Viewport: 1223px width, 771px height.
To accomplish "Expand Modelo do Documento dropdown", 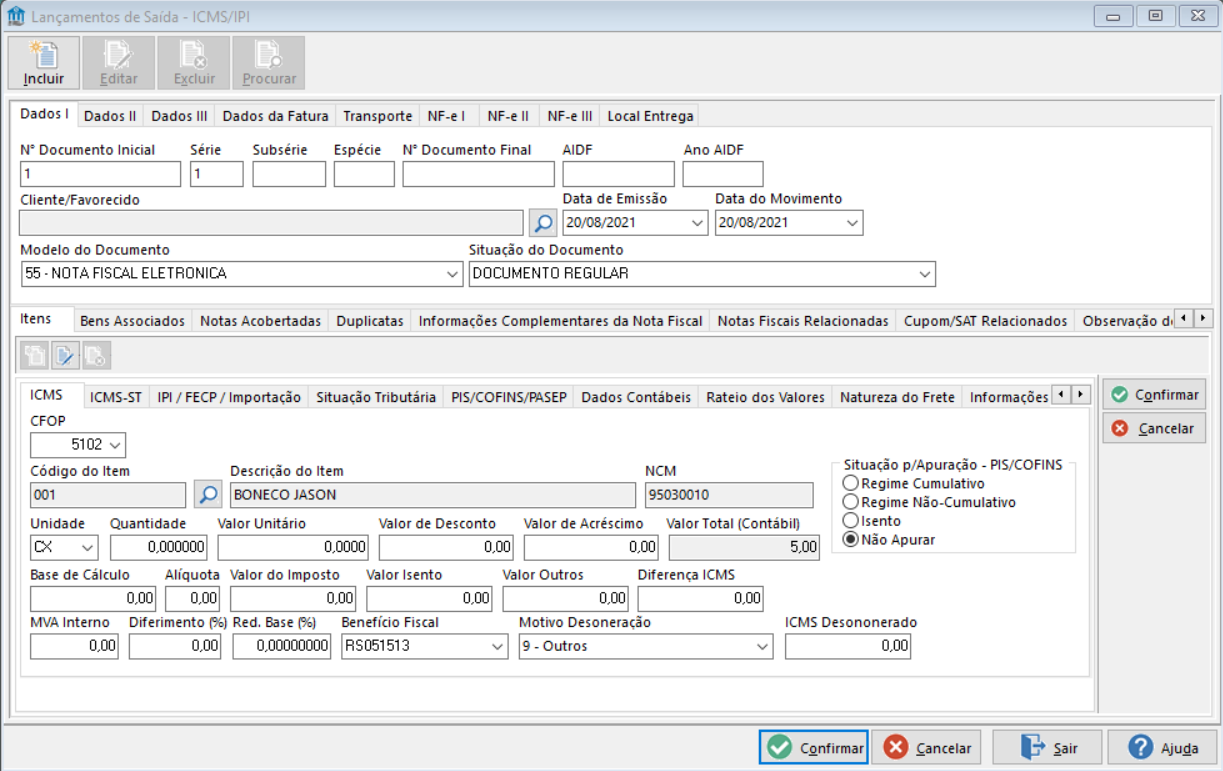I will pyautogui.click(x=452, y=274).
